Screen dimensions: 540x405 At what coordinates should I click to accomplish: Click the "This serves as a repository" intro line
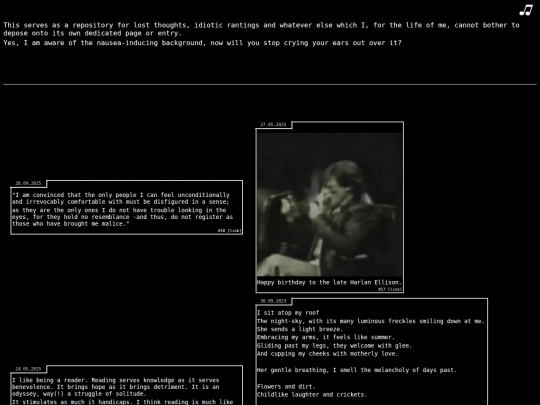click(x=261, y=29)
